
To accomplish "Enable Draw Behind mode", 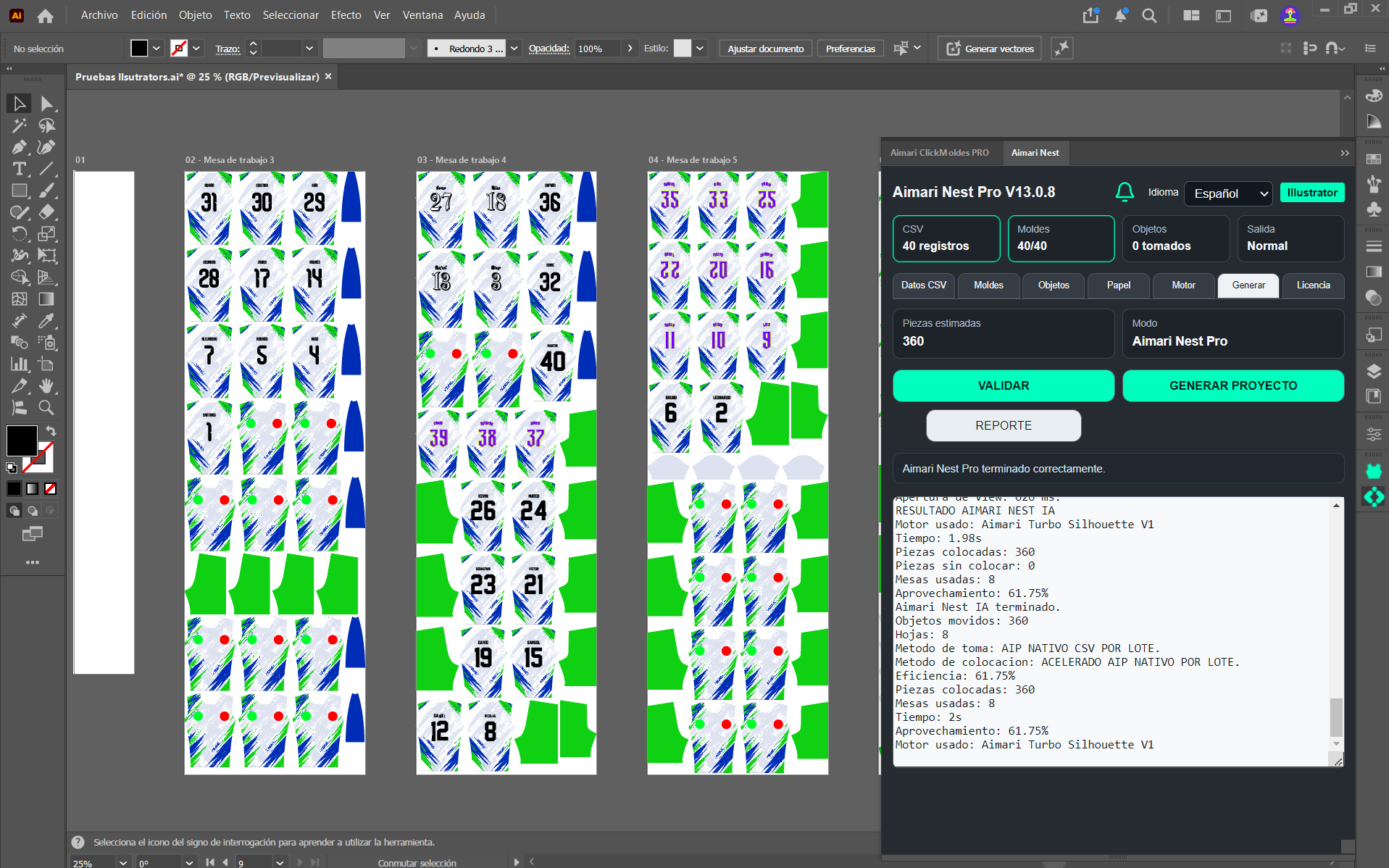I will 32,511.
